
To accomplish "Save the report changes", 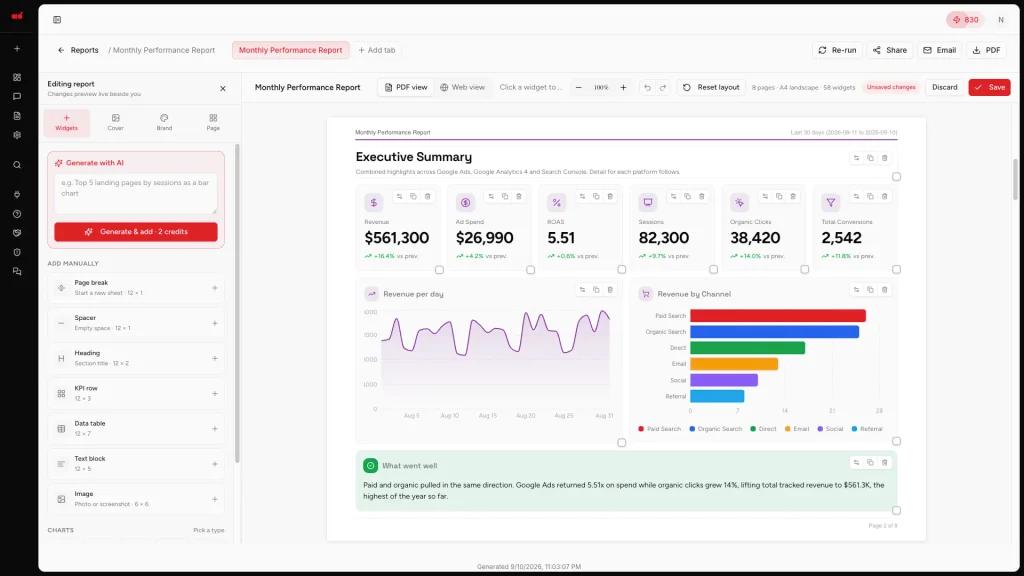I will coord(989,88).
